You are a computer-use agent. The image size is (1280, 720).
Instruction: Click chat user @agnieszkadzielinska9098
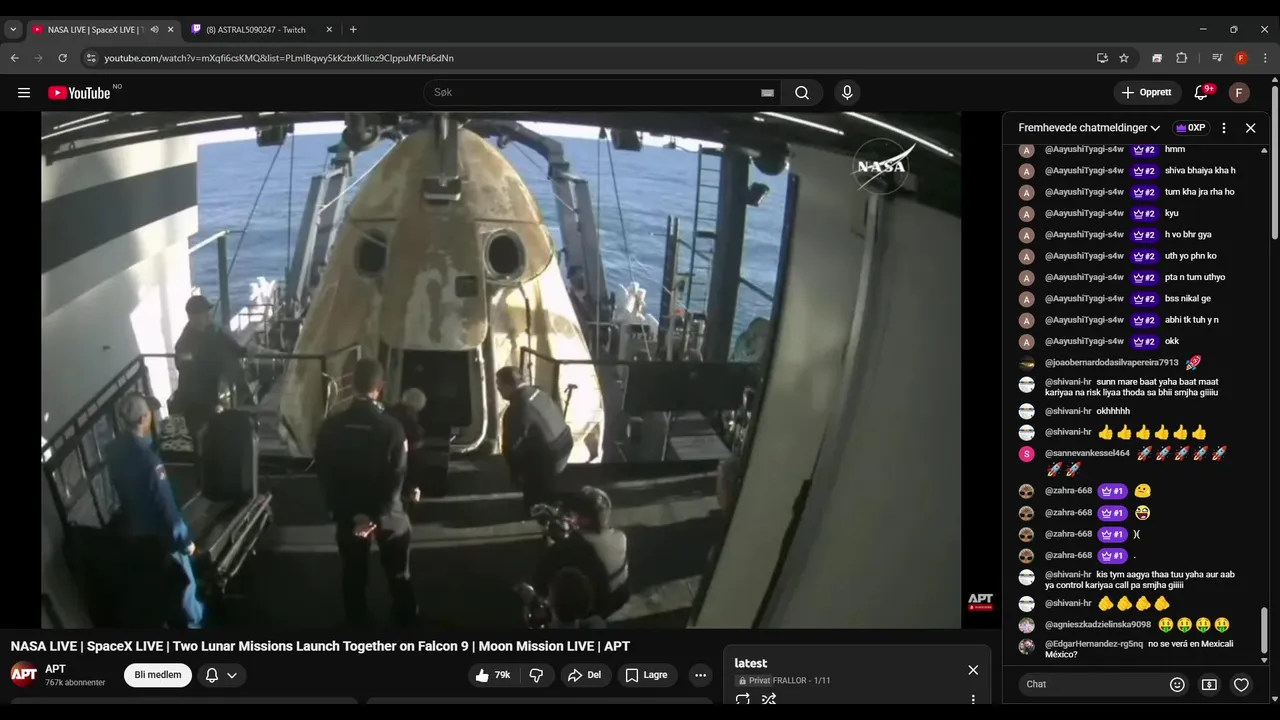tap(1097, 625)
